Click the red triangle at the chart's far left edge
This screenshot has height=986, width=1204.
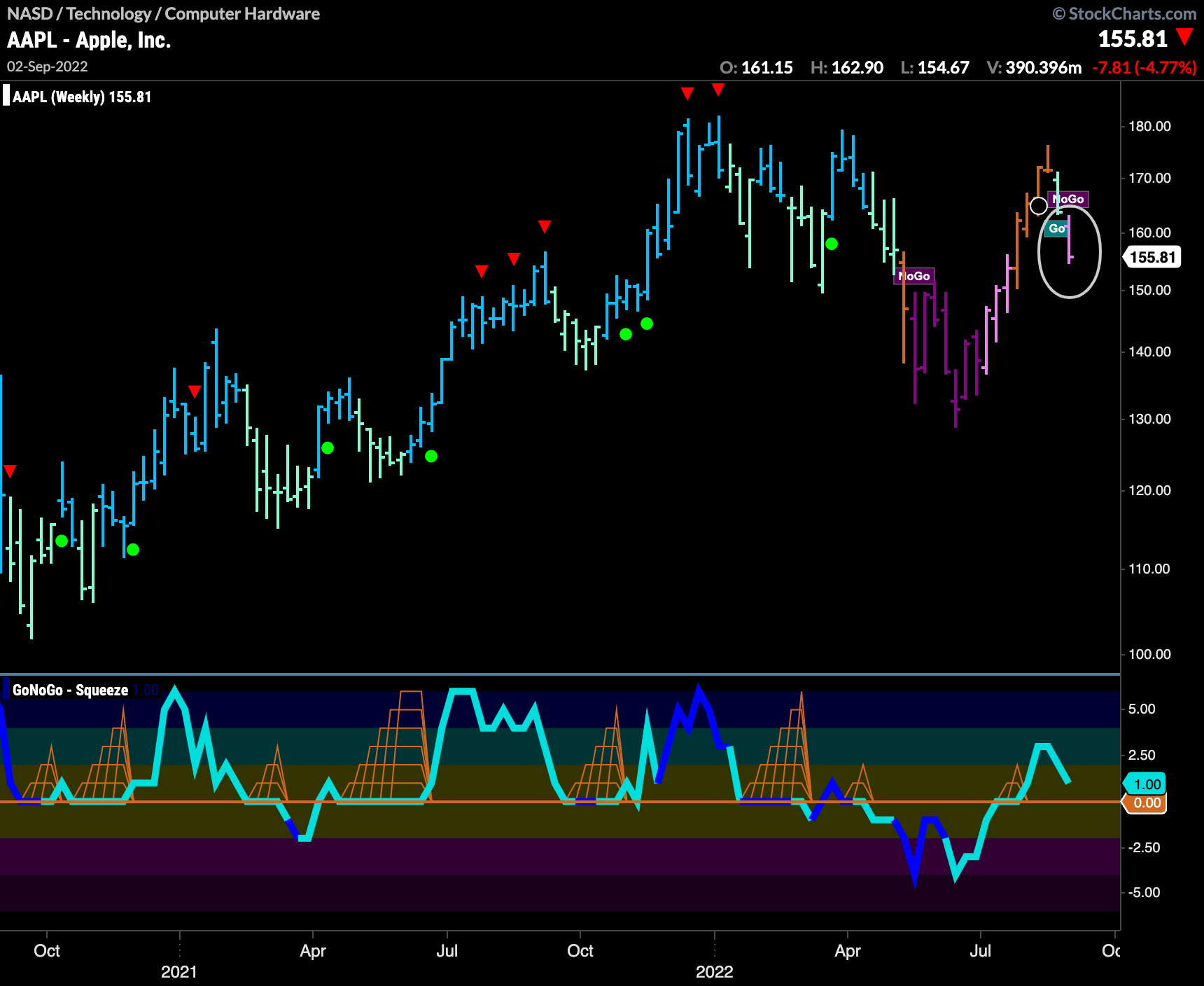[x=10, y=471]
